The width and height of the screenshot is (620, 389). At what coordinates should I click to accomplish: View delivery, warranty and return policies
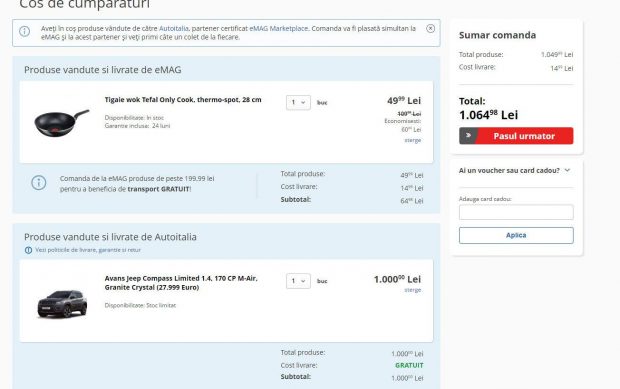pos(88,250)
